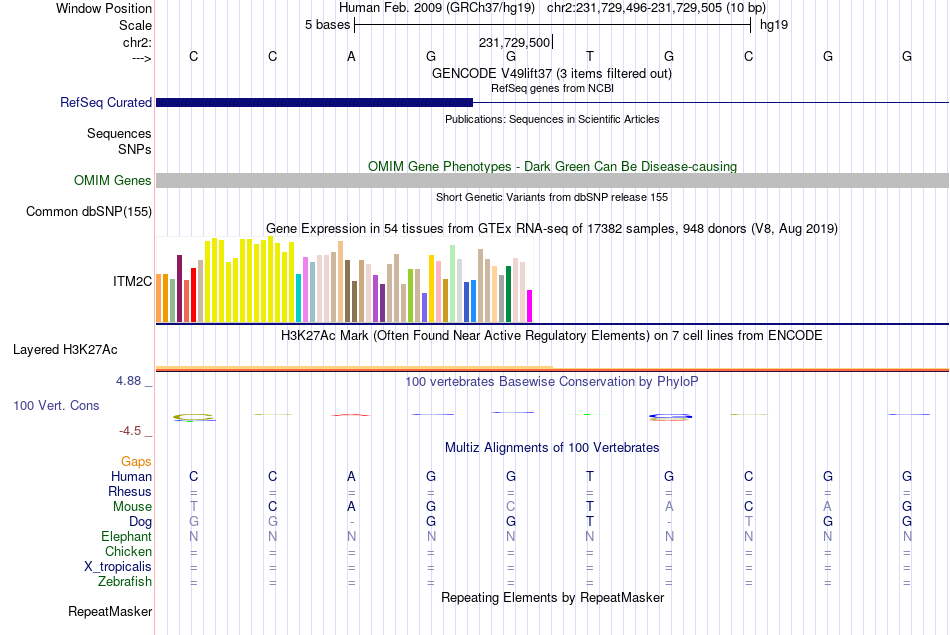
Task: Click the hg19 label beside scale bar
Action: 774,25
